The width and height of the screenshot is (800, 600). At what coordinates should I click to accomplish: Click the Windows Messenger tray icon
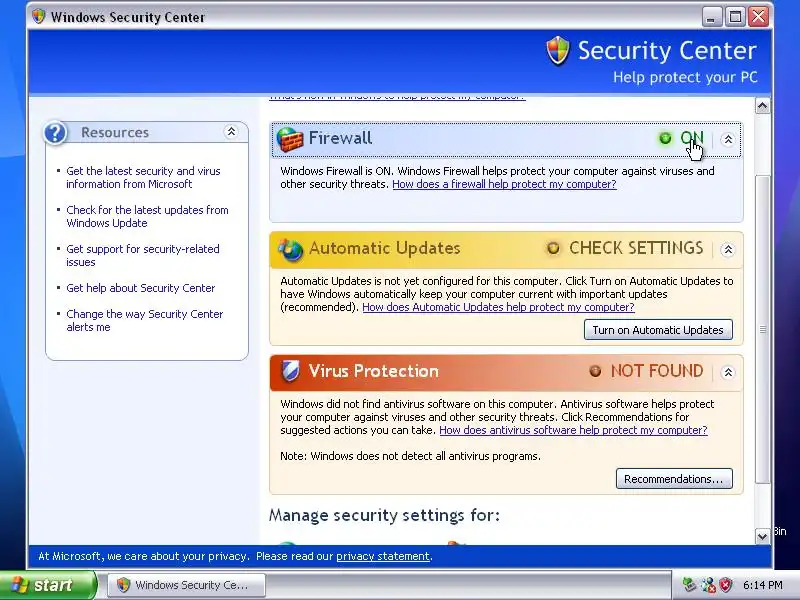tap(708, 585)
